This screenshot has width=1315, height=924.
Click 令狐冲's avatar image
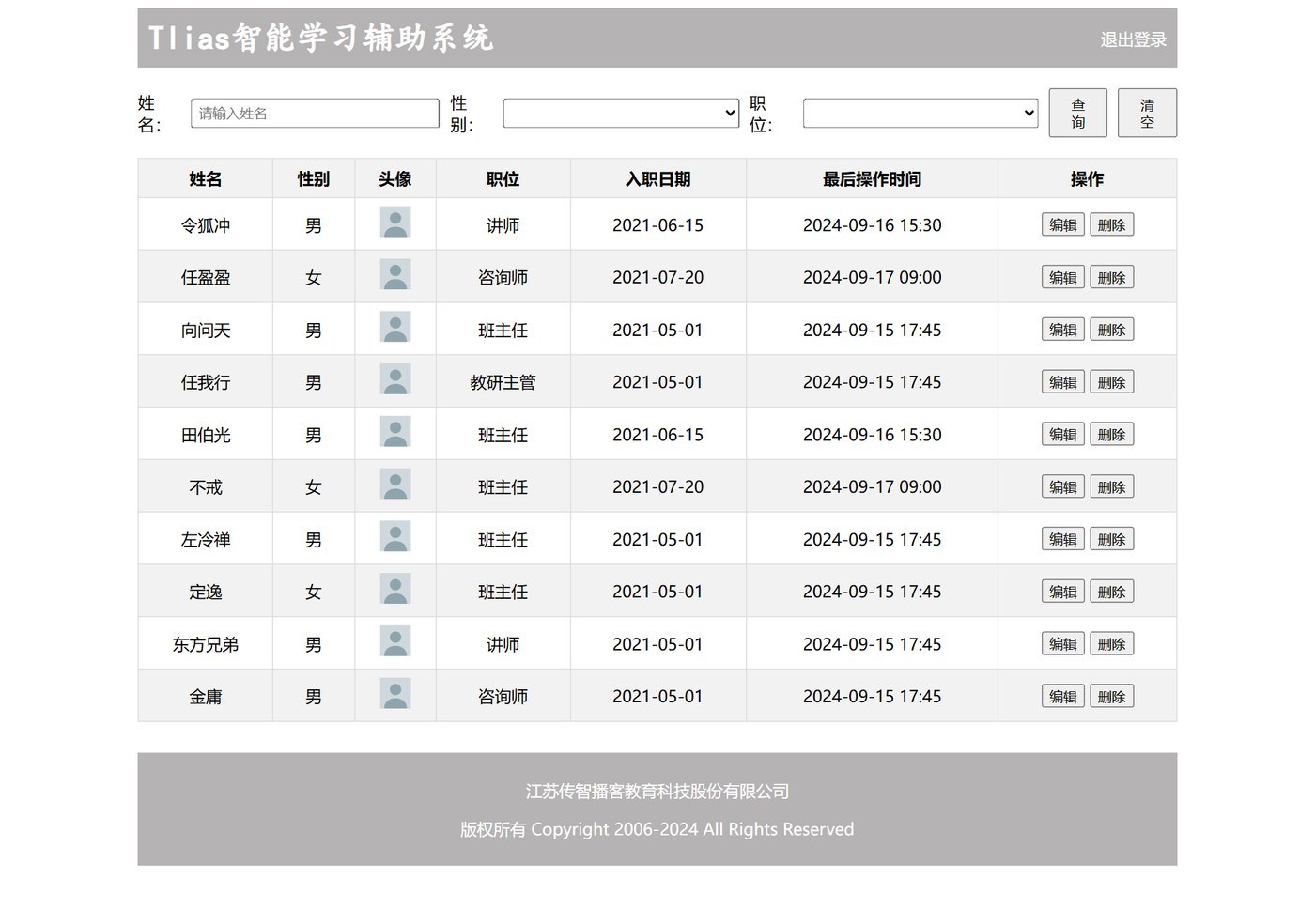point(395,223)
